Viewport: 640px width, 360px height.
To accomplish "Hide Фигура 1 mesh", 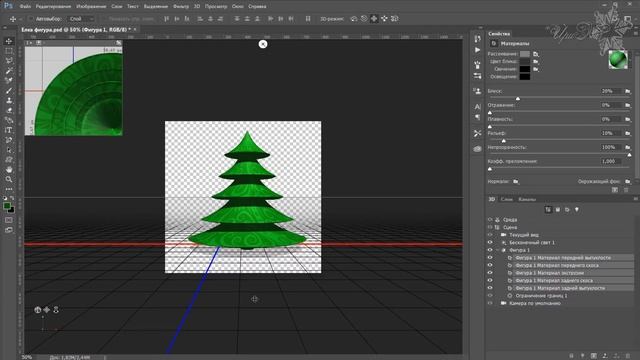I will coord(490,250).
